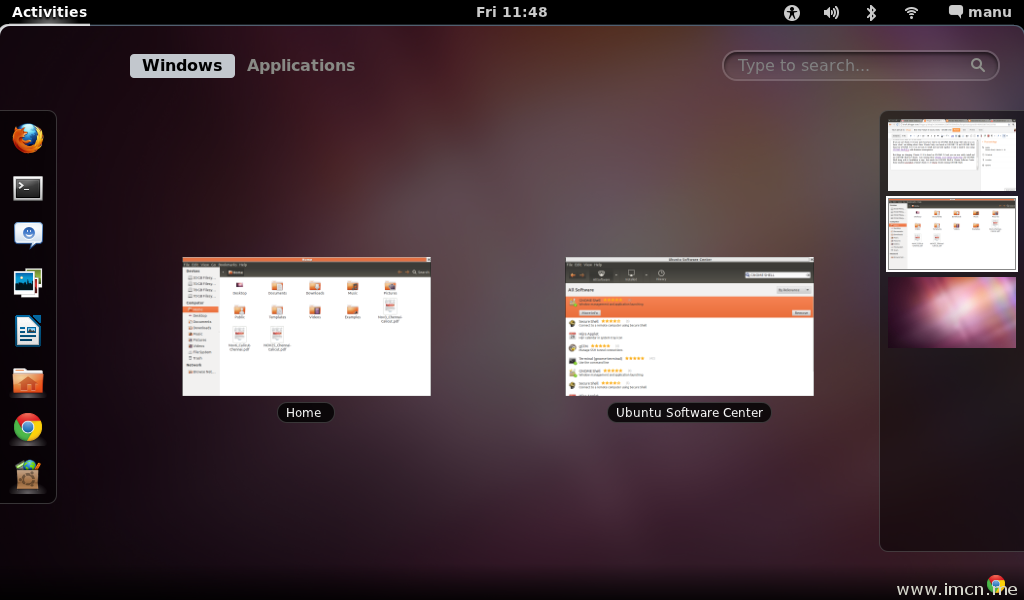Screen dimensions: 1024x600
Task: Click the magnifier icon in the search box
Action: click(978, 65)
